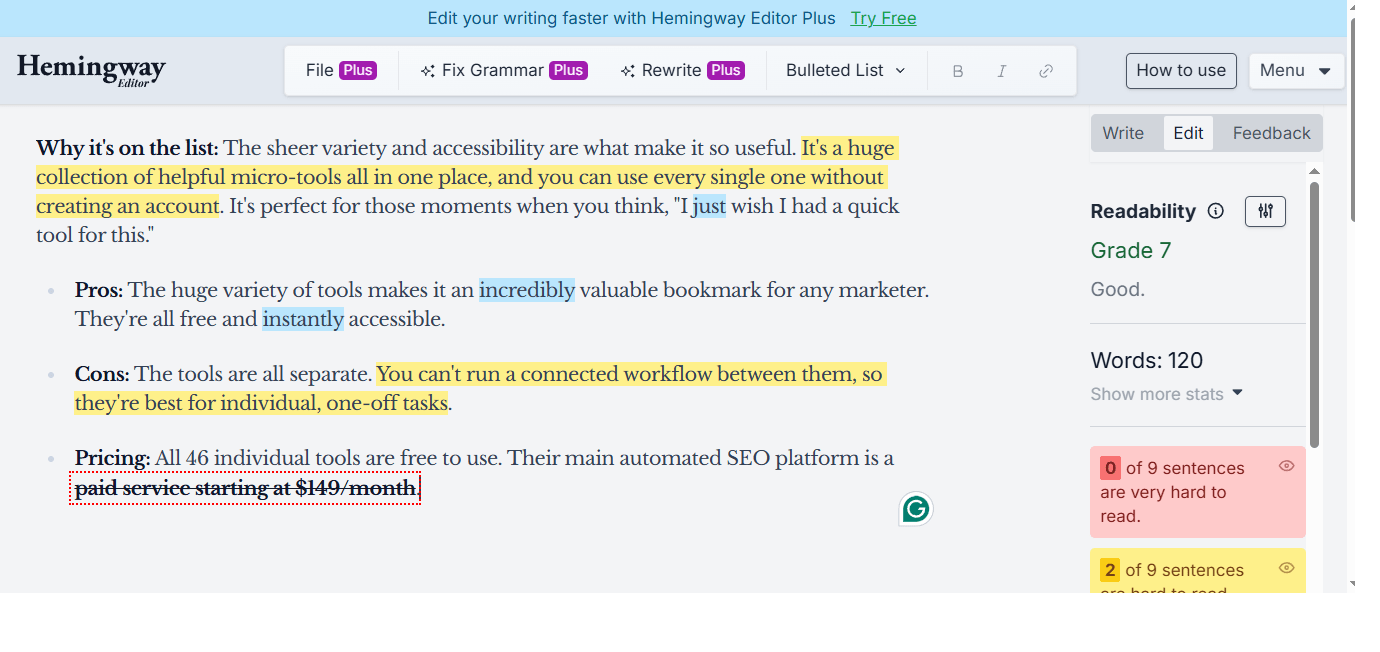Click the Italic formatting icon
This screenshot has width=1380, height=652.
tap(1002, 71)
